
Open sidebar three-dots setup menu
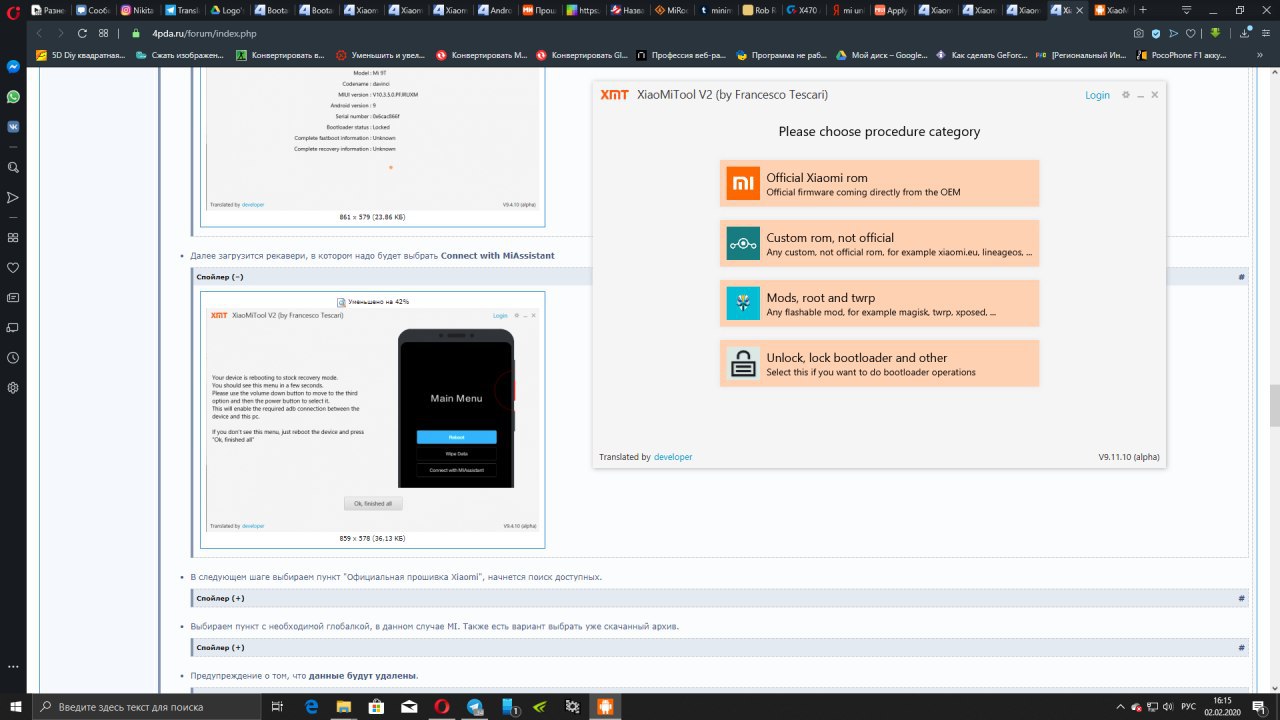click(13, 666)
